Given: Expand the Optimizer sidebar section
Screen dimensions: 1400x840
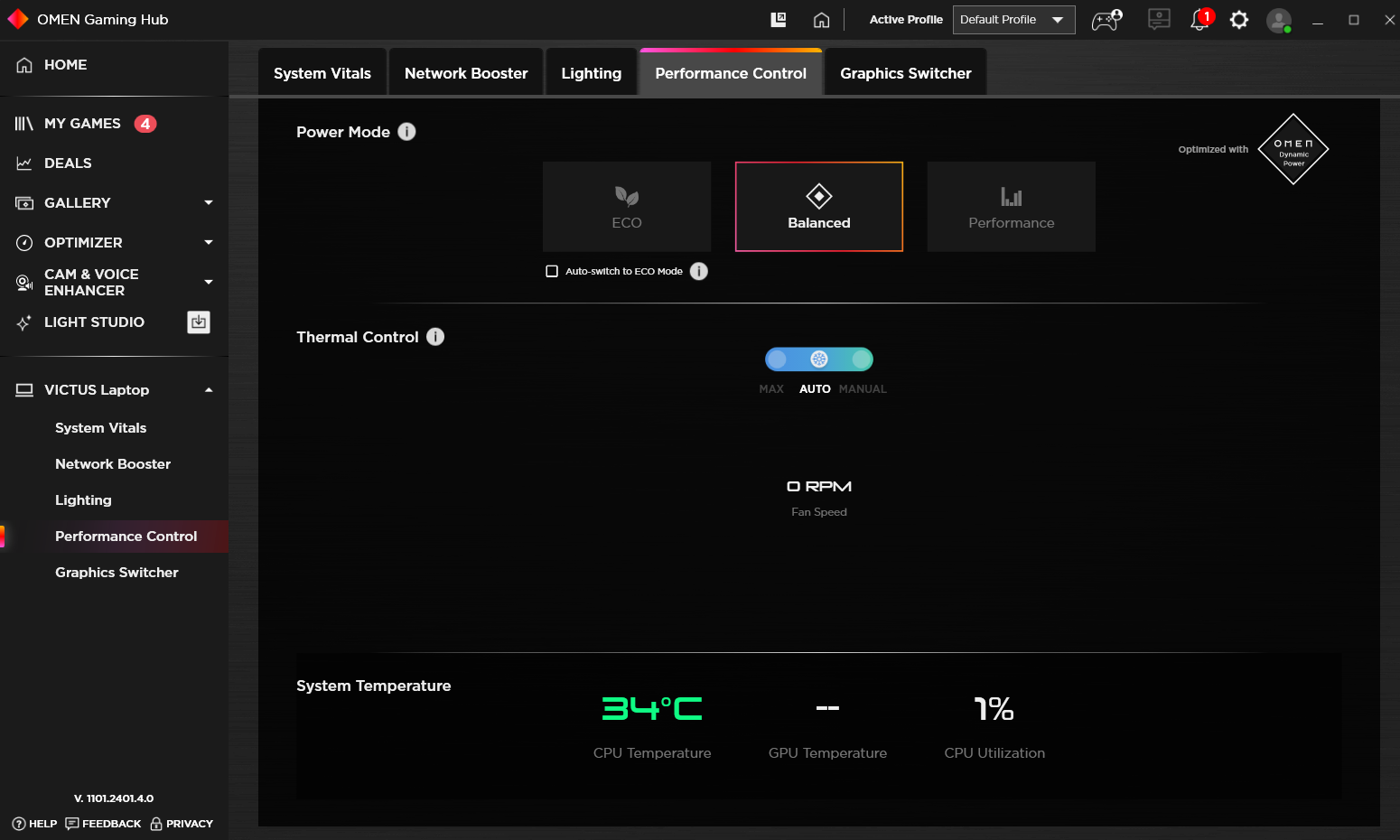Looking at the screenshot, I should coord(209,243).
